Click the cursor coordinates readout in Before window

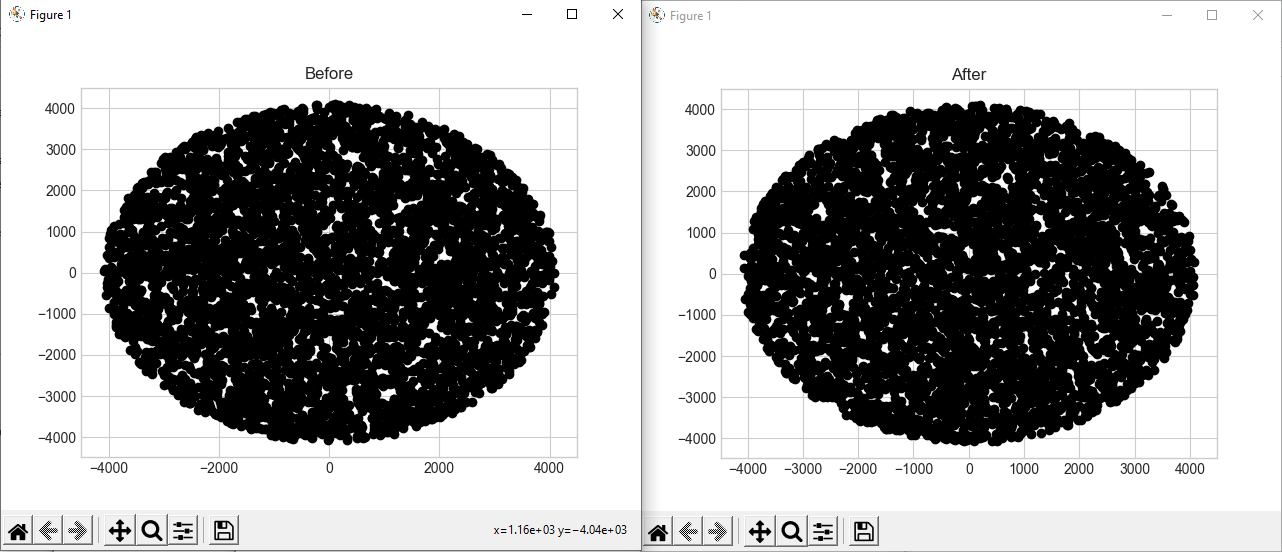click(x=560, y=530)
